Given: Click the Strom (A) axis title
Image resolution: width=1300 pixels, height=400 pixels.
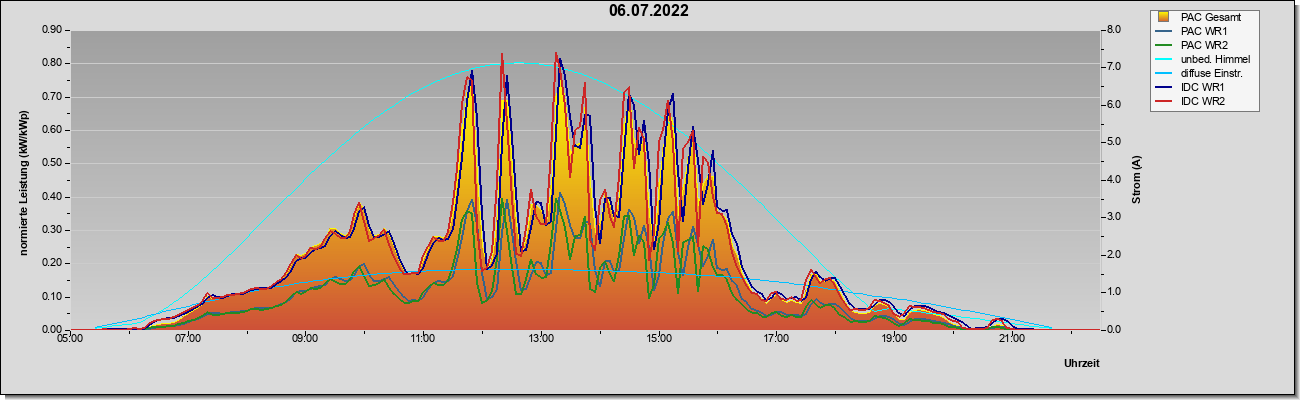Looking at the screenshot, I should 1136,180.
